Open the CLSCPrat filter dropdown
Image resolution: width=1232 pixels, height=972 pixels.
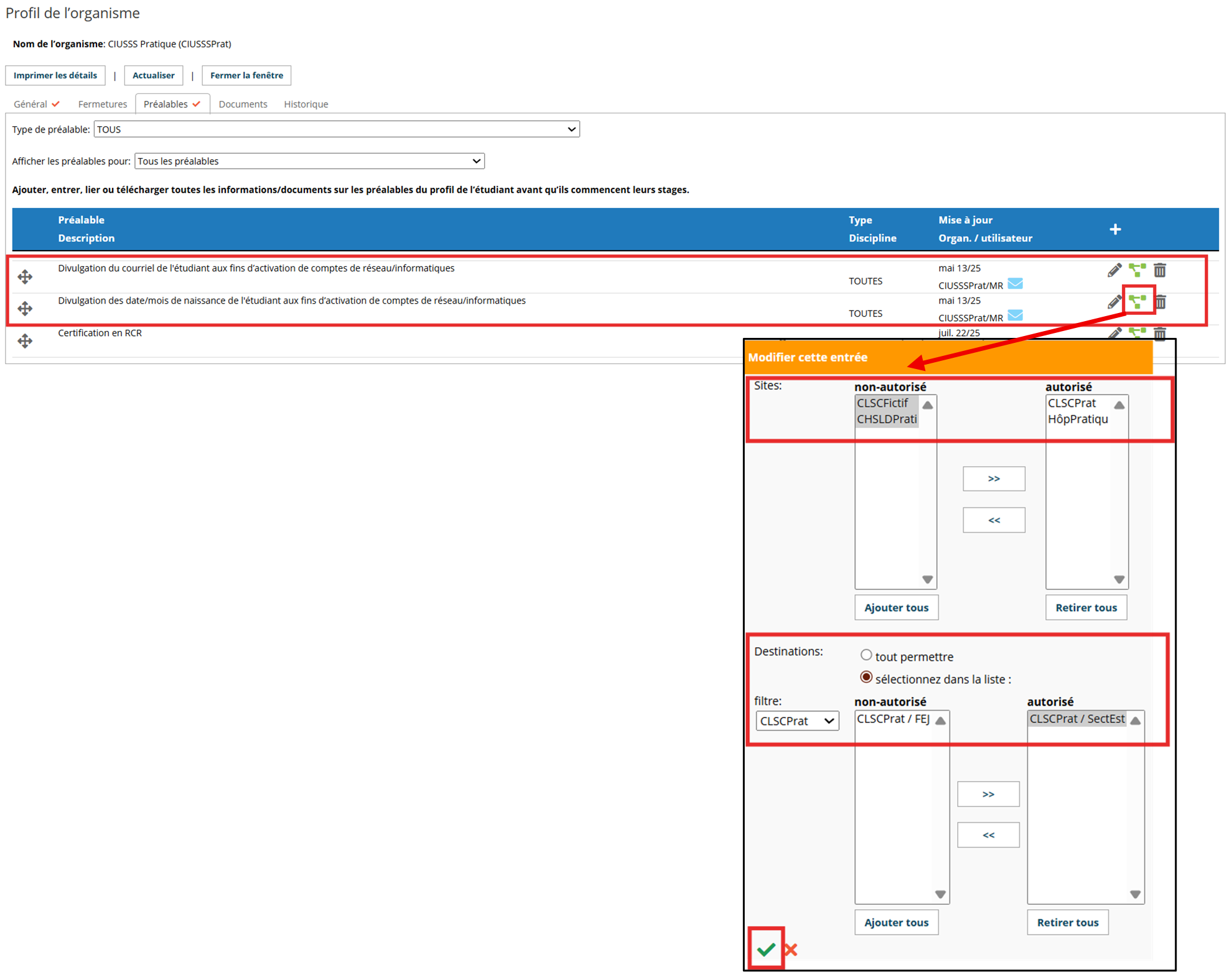pyautogui.click(x=797, y=721)
